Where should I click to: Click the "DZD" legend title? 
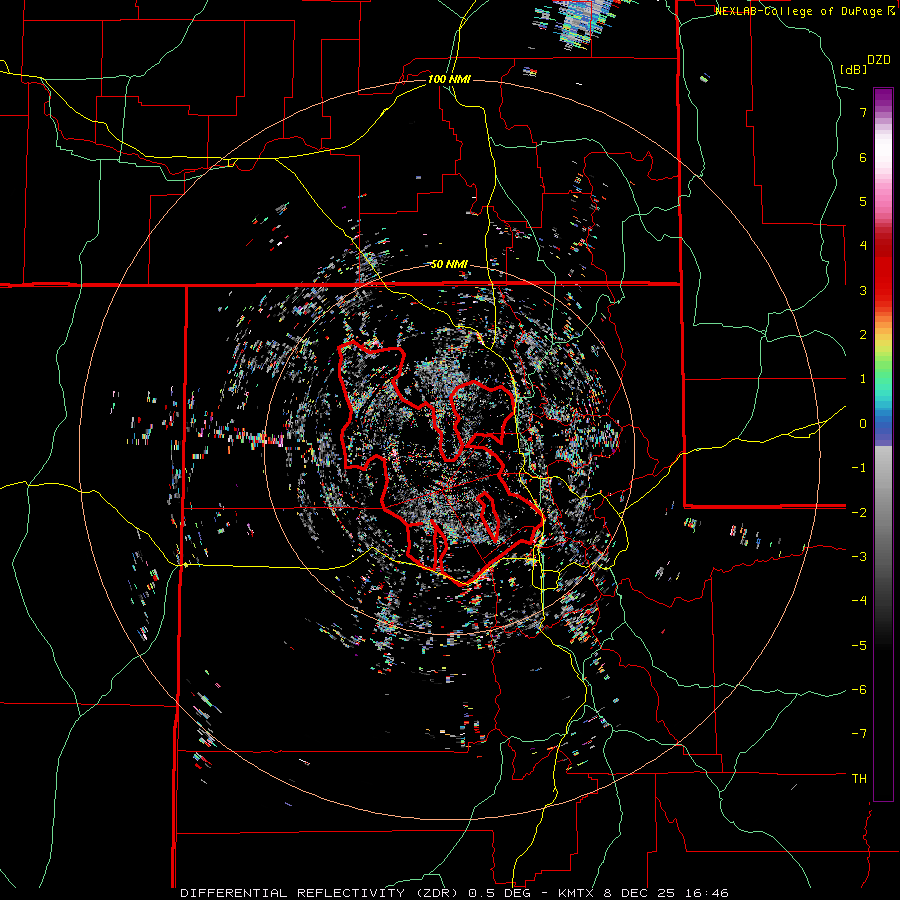(879, 60)
